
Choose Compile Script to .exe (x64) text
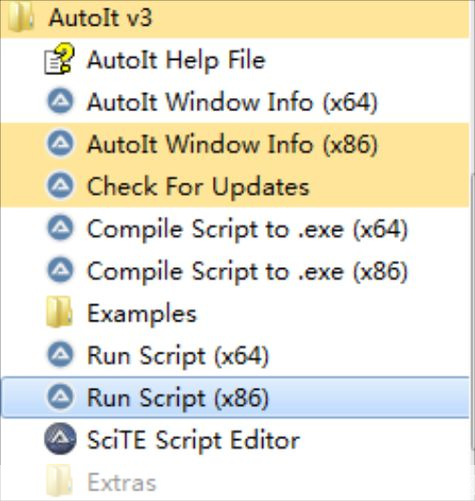247,229
